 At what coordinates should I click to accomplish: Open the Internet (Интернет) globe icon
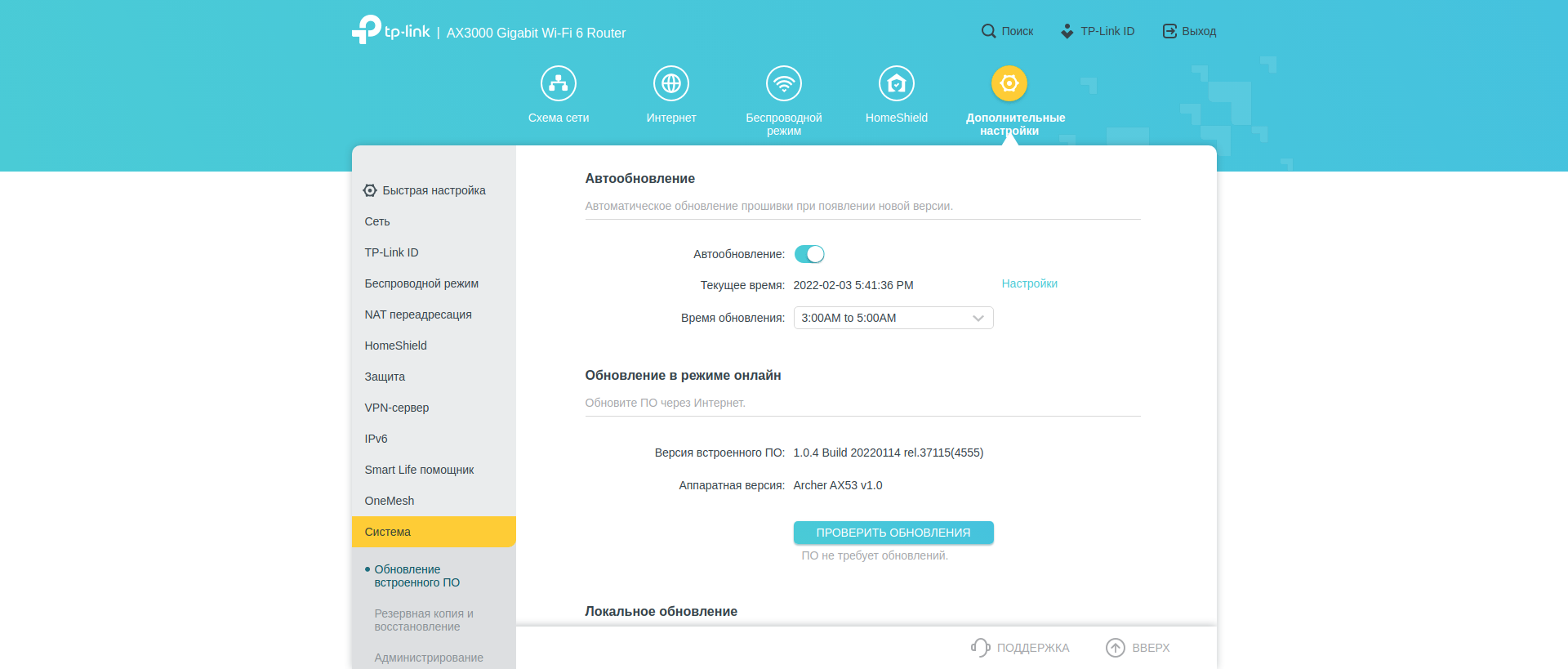(671, 83)
